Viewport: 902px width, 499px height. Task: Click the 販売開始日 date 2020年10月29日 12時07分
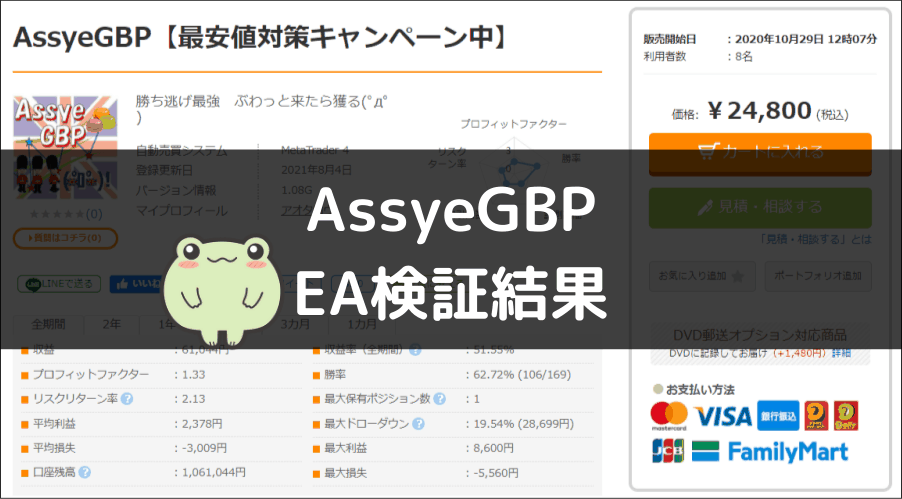pos(806,39)
